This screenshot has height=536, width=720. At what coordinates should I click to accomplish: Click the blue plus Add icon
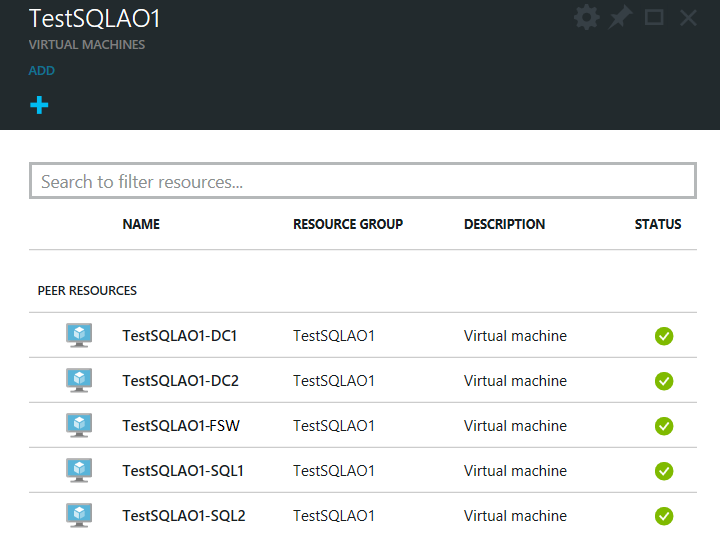pos(39,105)
